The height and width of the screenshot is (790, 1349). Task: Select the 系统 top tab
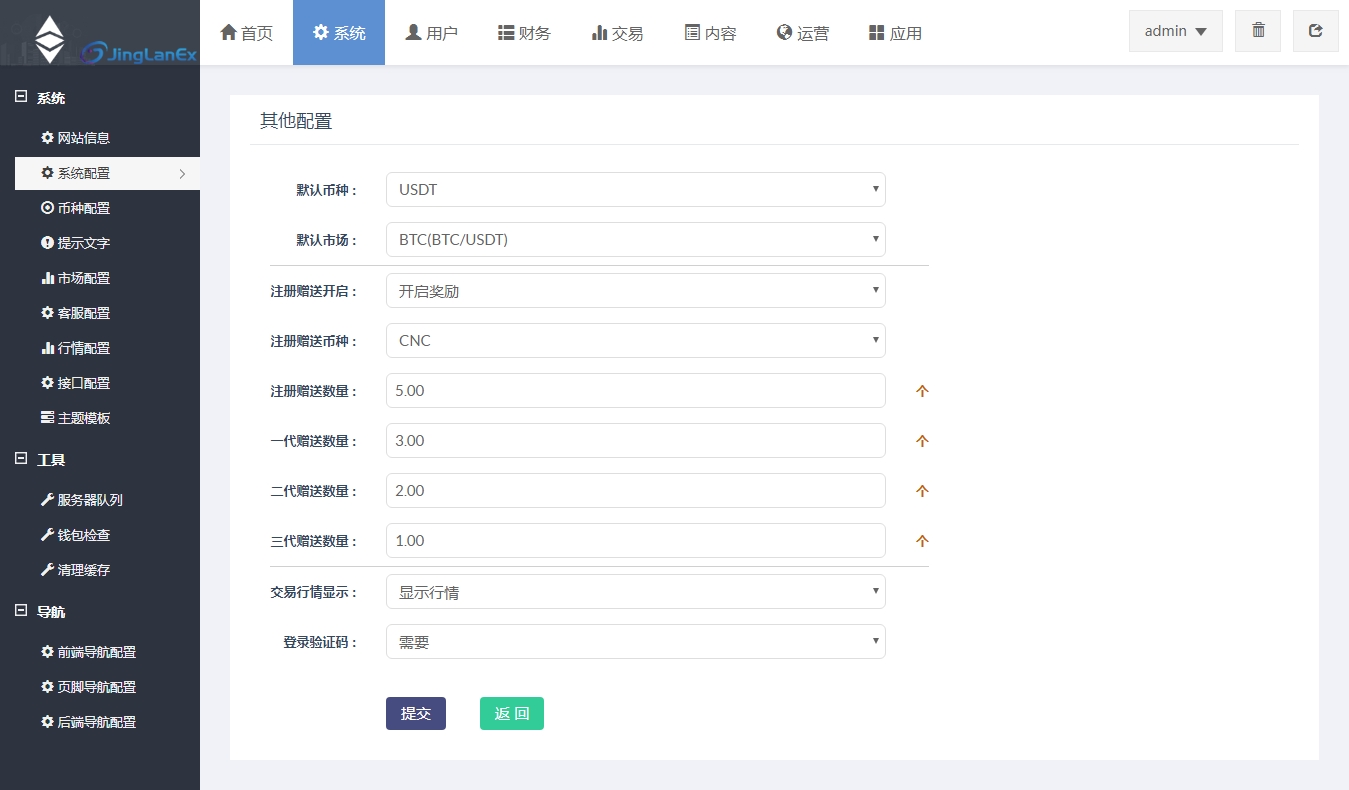339,33
